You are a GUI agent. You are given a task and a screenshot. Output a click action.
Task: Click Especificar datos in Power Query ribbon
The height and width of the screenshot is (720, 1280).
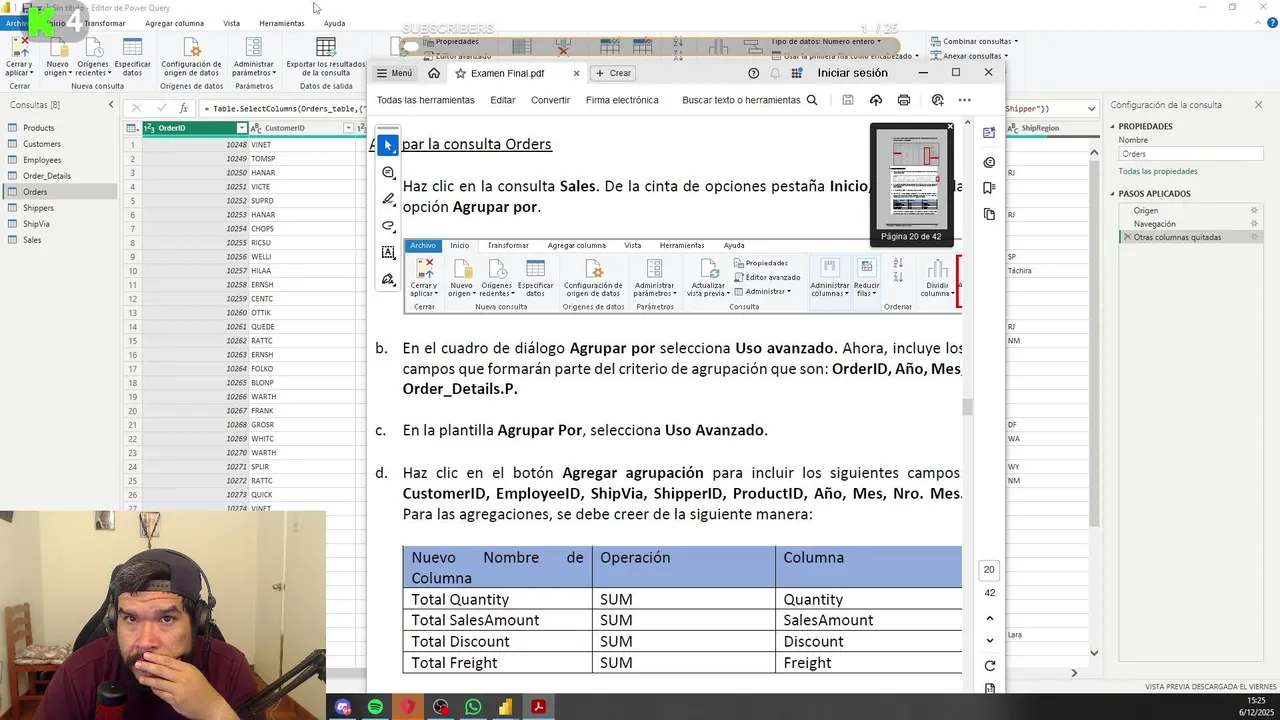click(x=132, y=55)
